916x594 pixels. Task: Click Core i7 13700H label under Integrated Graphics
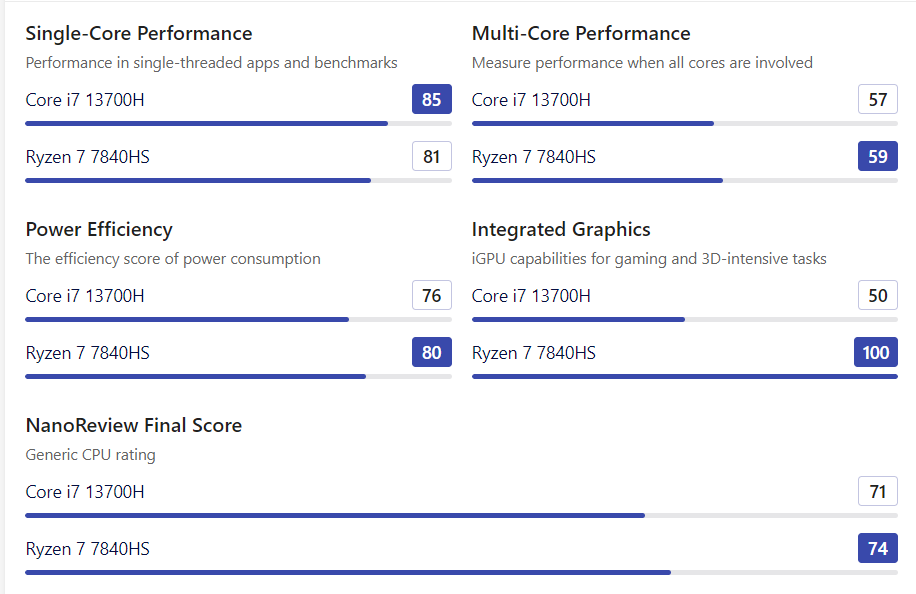(531, 296)
